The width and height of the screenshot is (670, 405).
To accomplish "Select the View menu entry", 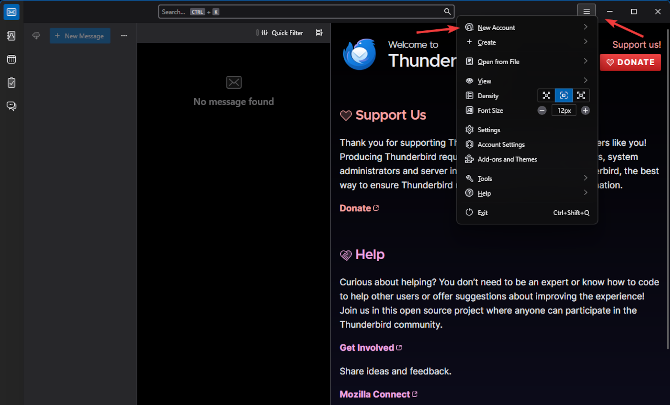I will point(526,81).
